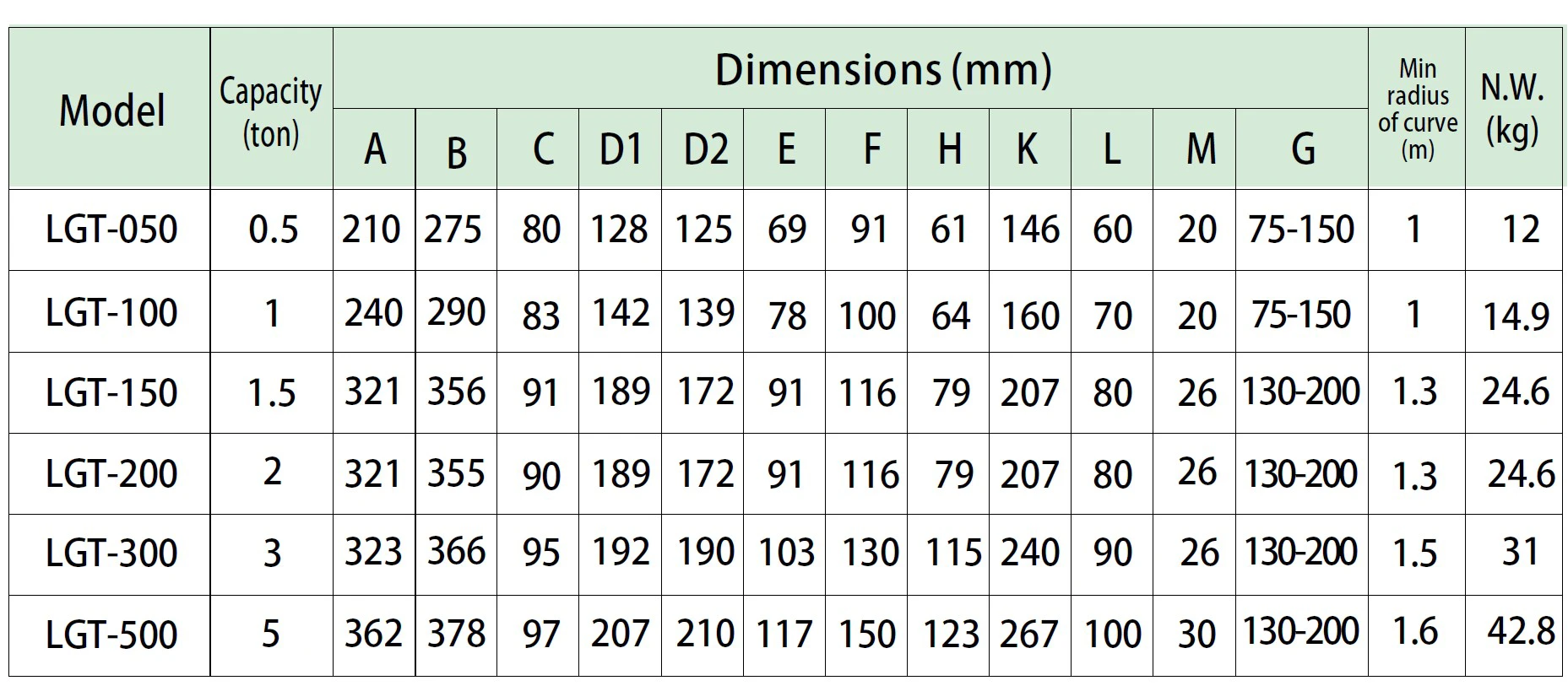Select the Capacity (ton) header cell
1568x686 pixels.
point(271,111)
